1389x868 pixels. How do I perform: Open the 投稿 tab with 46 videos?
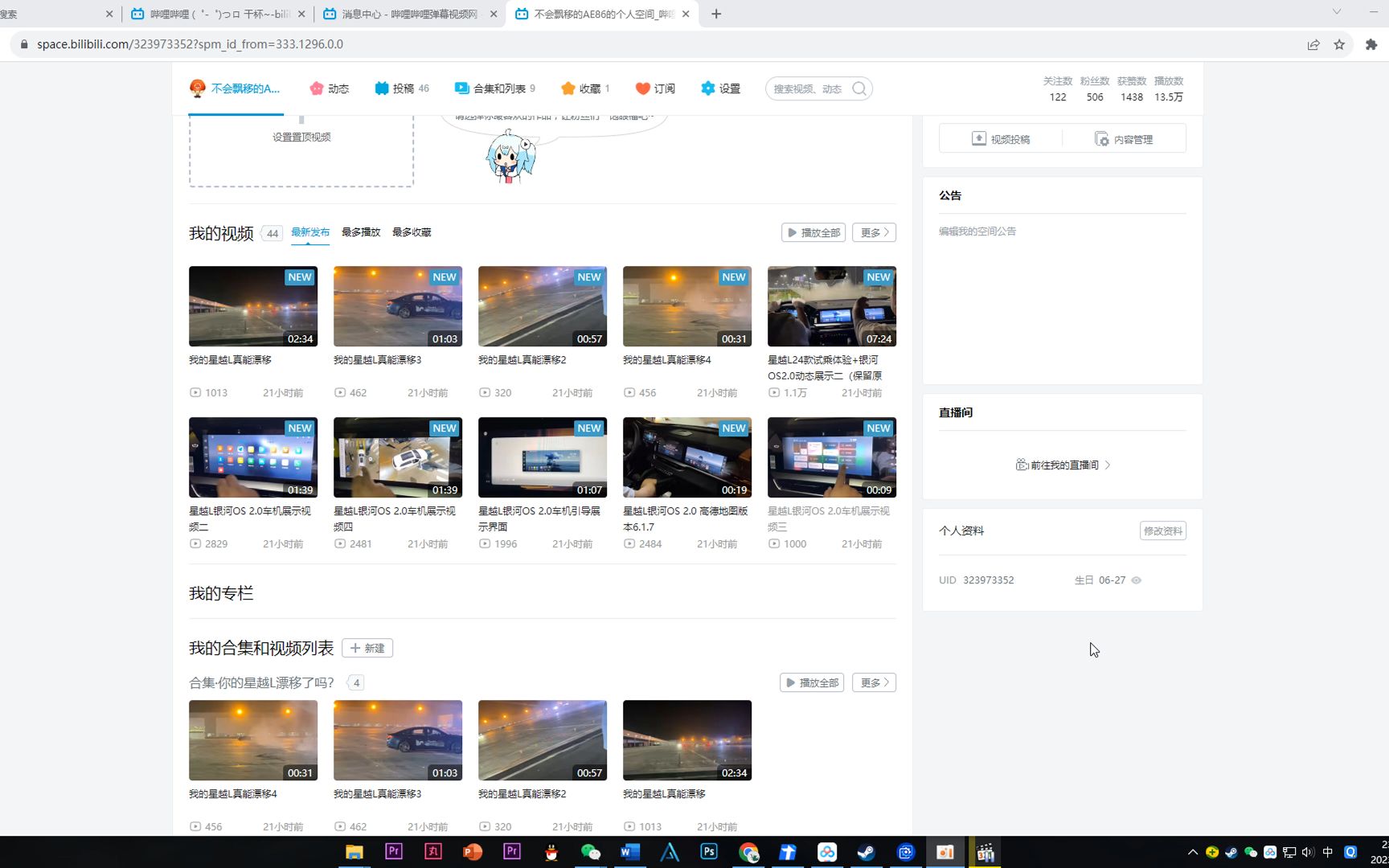coord(402,88)
